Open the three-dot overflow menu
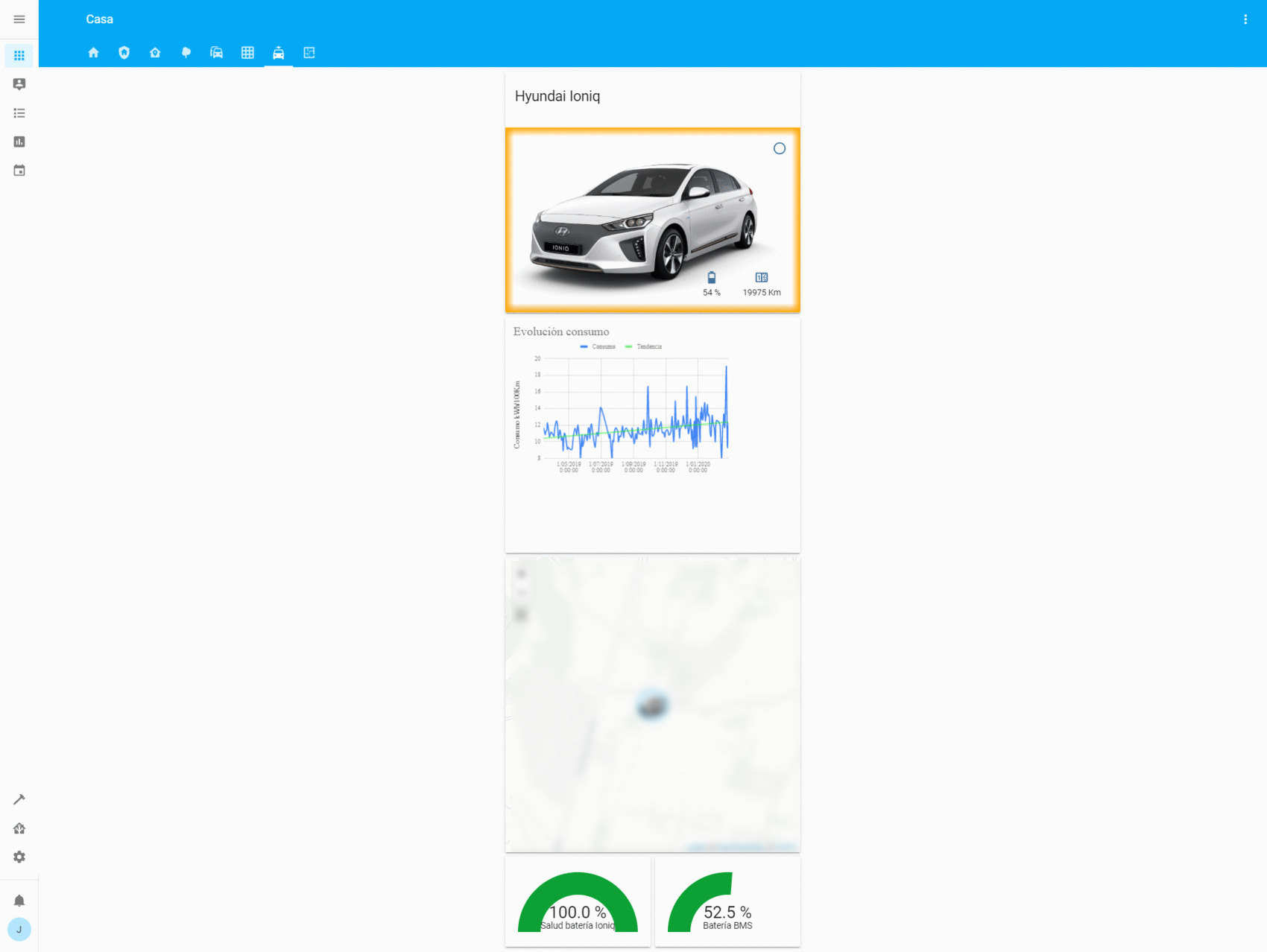 [x=1245, y=19]
